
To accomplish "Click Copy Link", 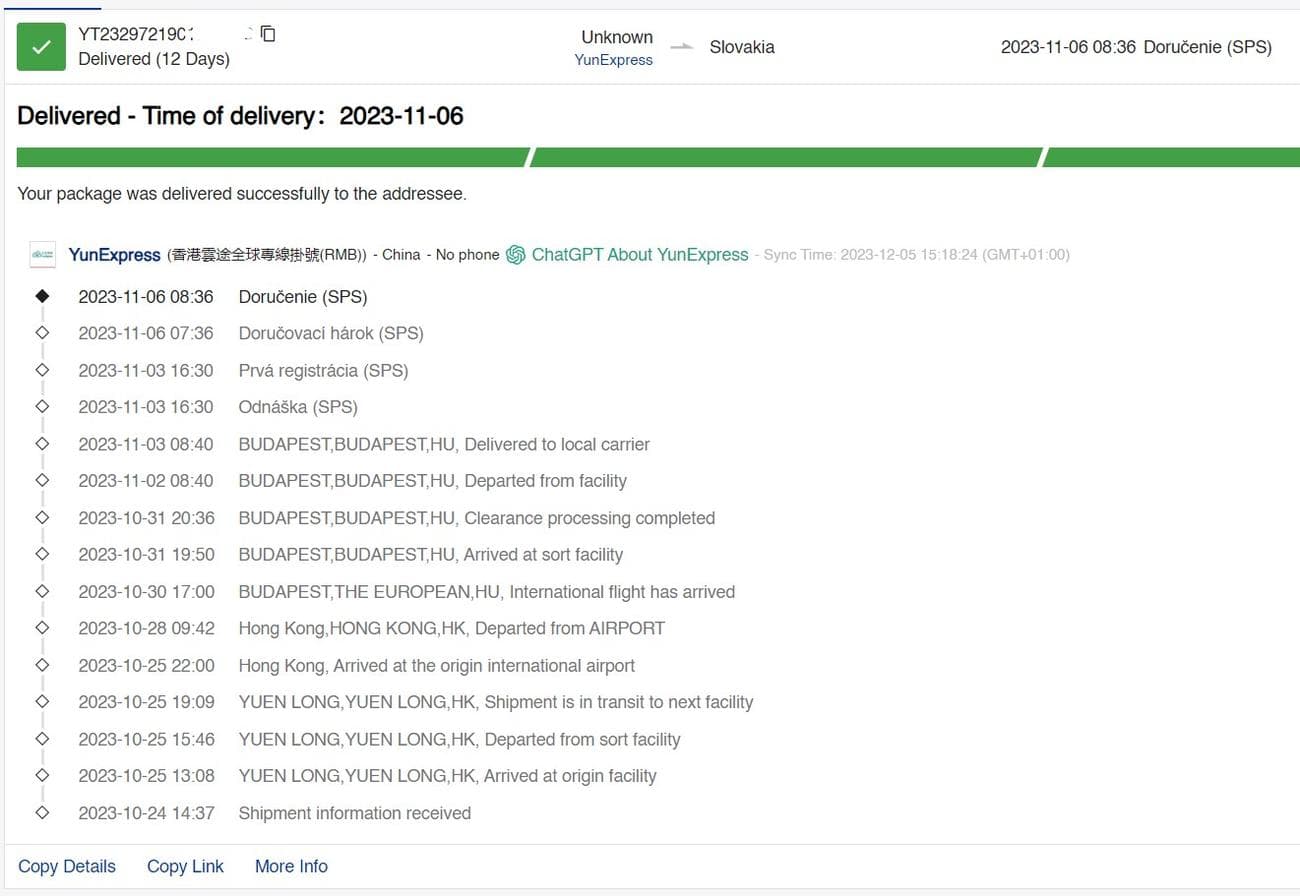I will point(185,867).
